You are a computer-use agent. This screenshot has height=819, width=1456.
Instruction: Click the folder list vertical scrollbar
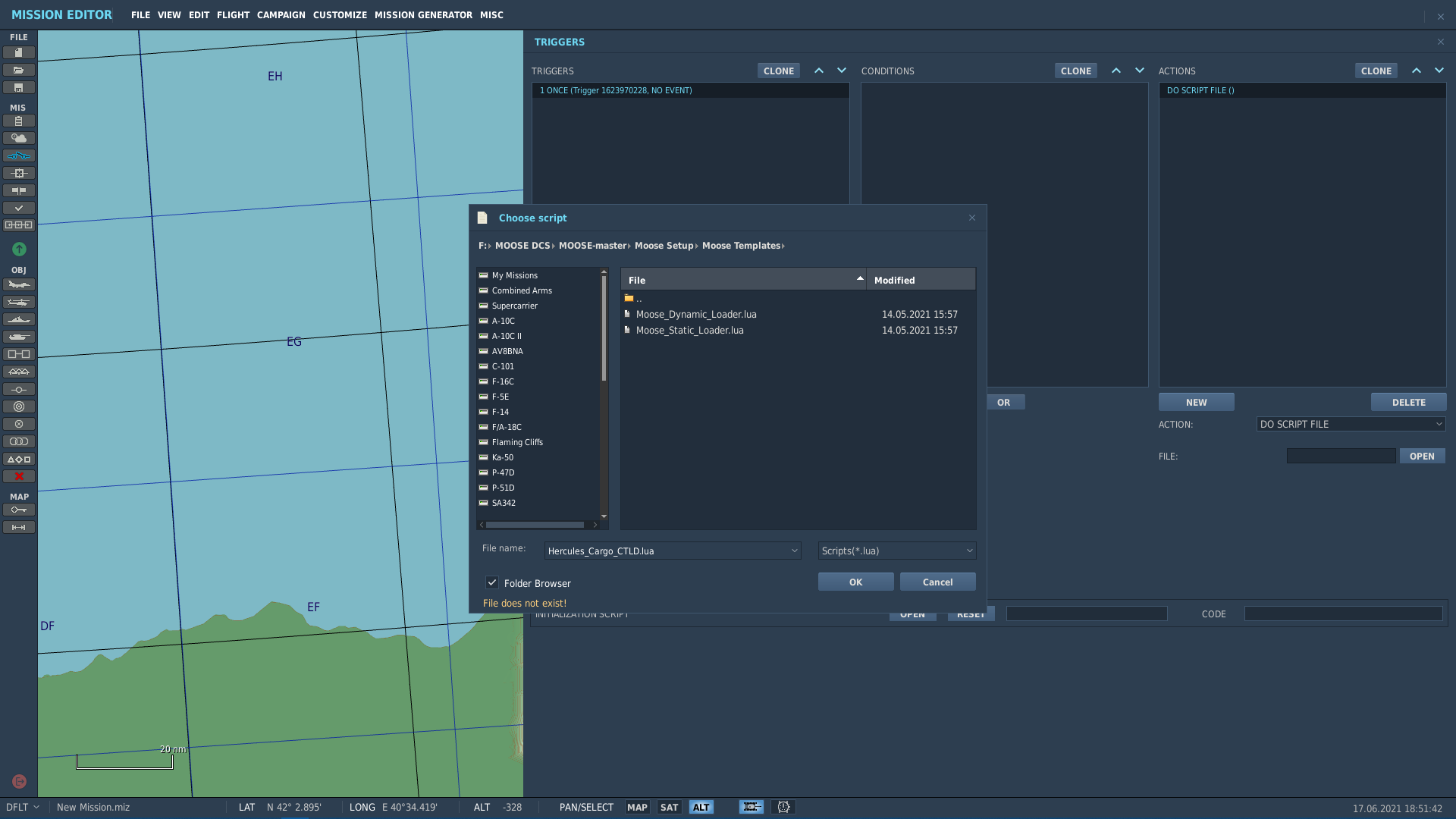pos(604,328)
